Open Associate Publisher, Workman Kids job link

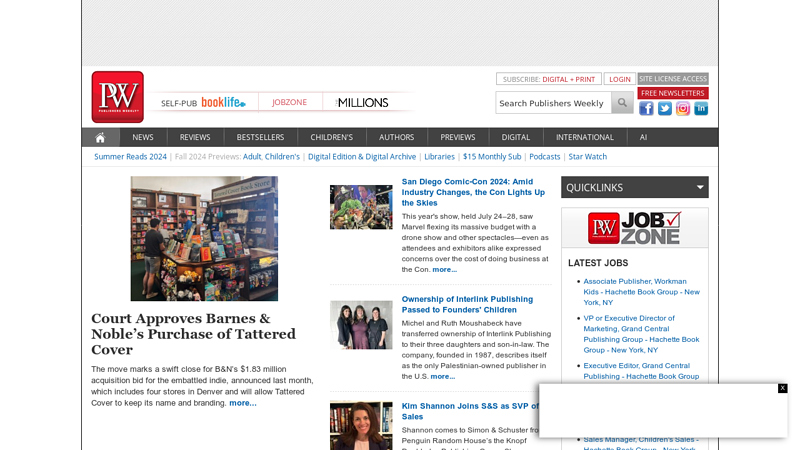coord(641,292)
